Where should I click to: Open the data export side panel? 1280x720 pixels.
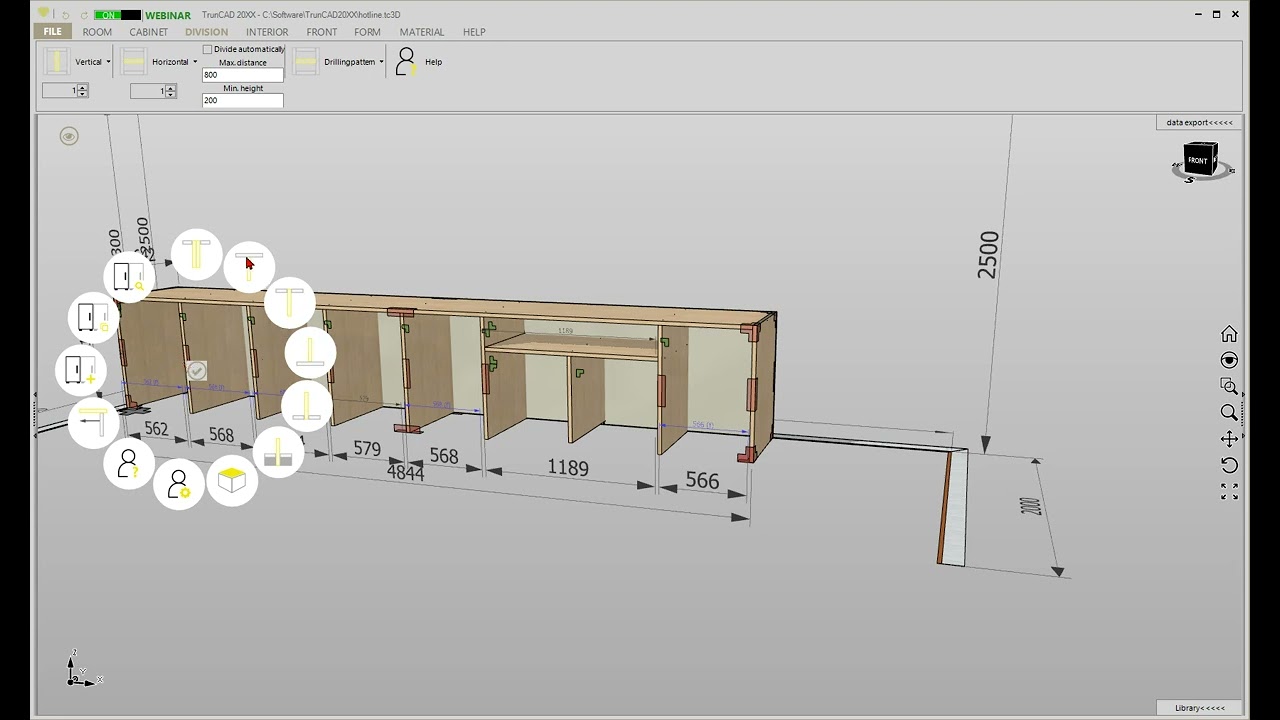pyautogui.click(x=1198, y=123)
